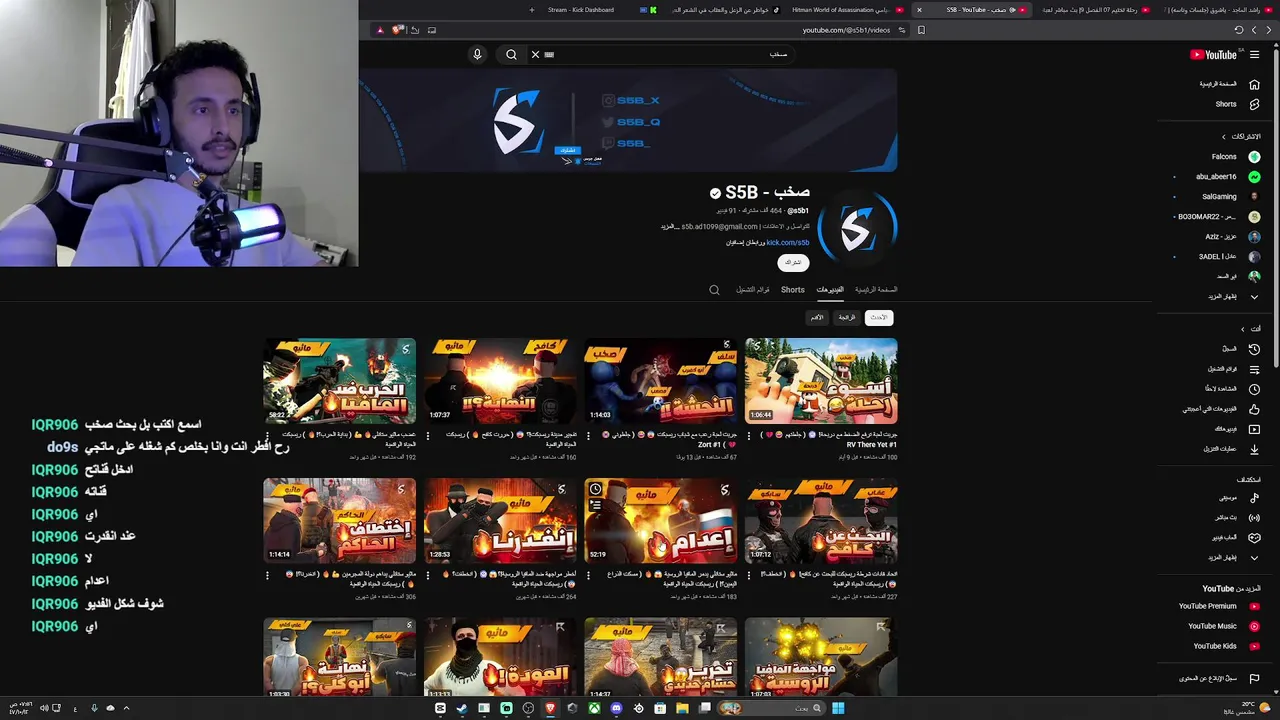Open the 1:07:37 video thumbnail
Viewport: 1280px width, 720px height.
[500, 381]
